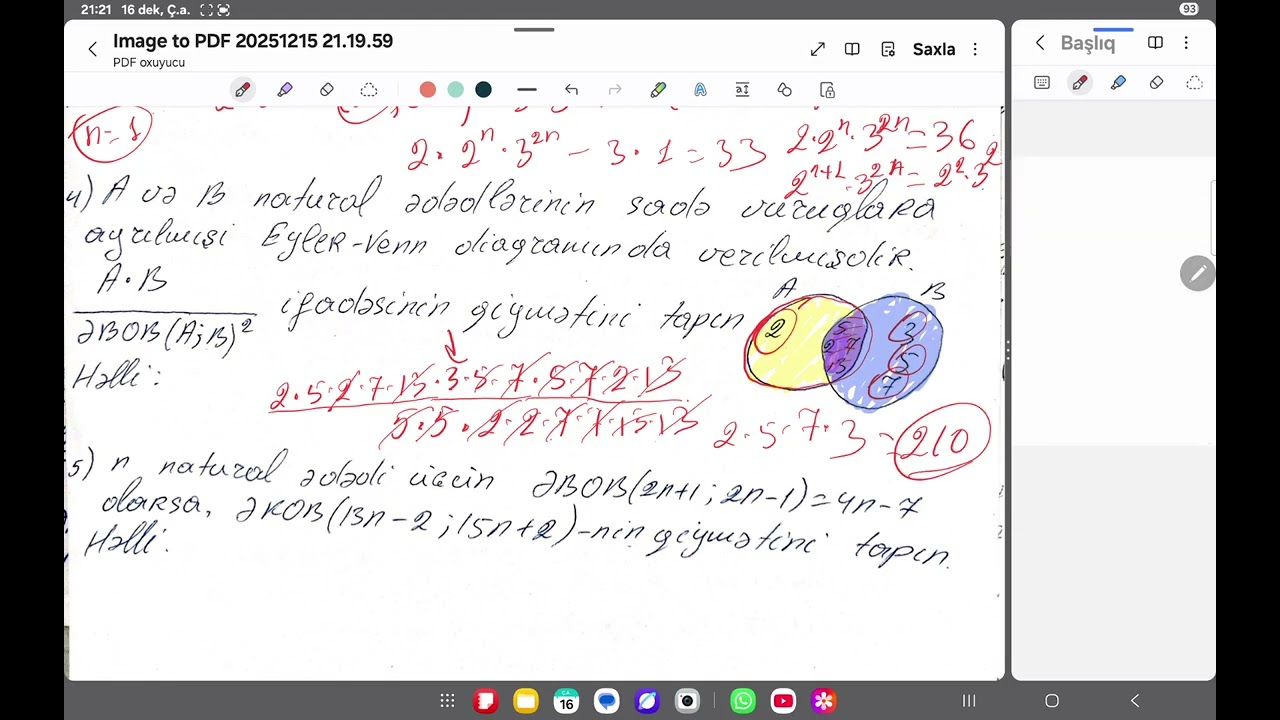The image size is (1280, 720).
Task: Click the document title 'Image to PDF 20251215 21.19.59'
Action: coord(253,41)
